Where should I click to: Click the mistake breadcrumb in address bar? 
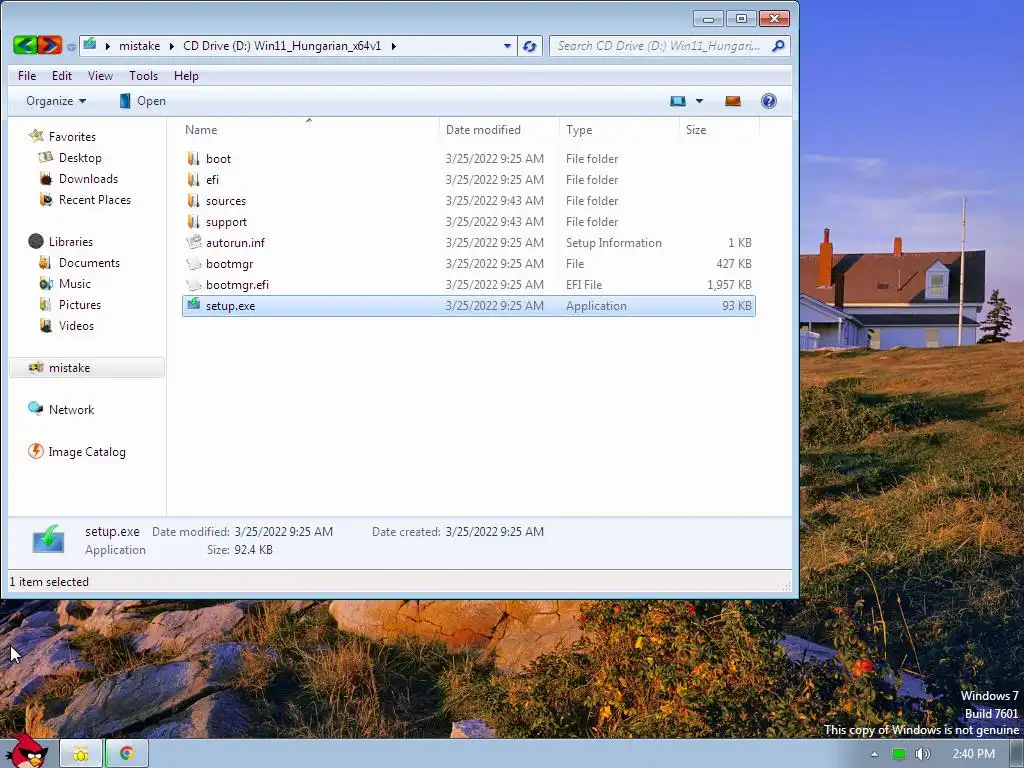click(x=140, y=46)
